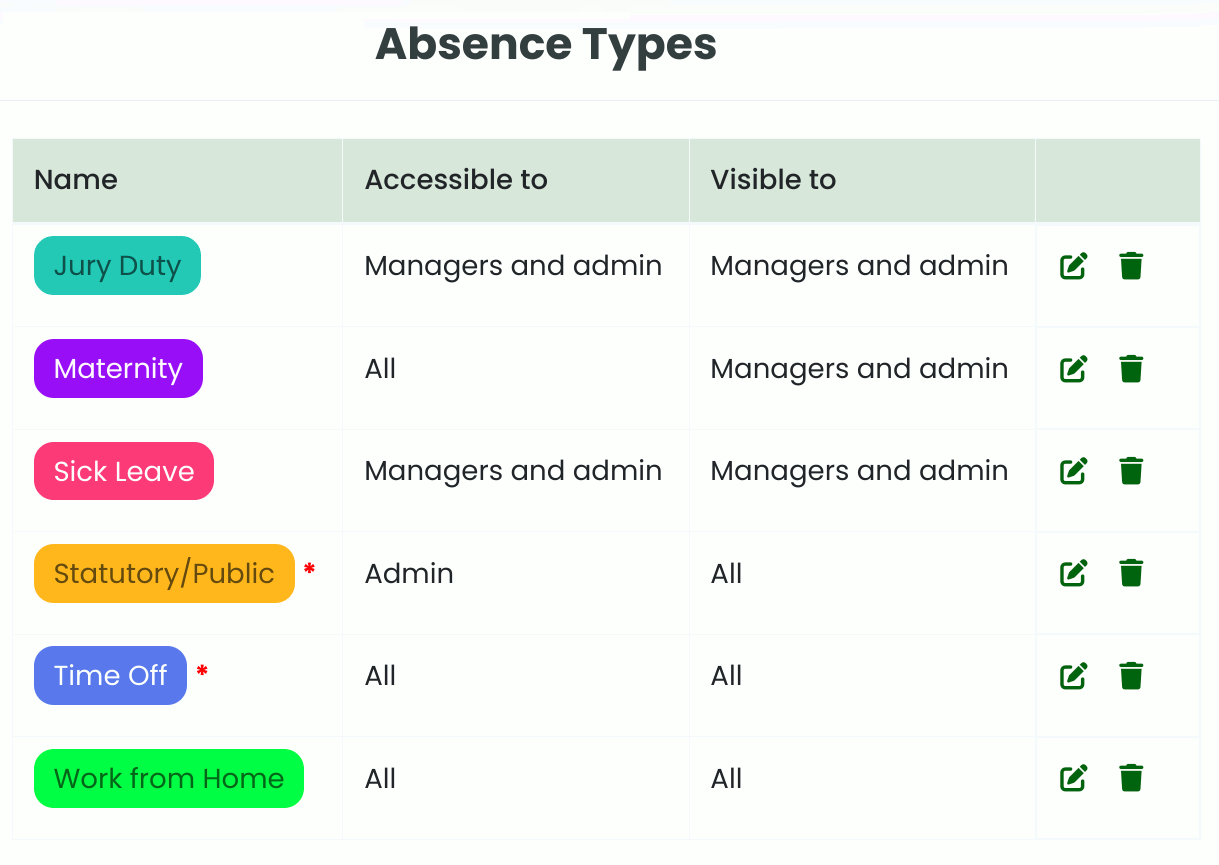Delete the Maternity absence type

click(1131, 368)
